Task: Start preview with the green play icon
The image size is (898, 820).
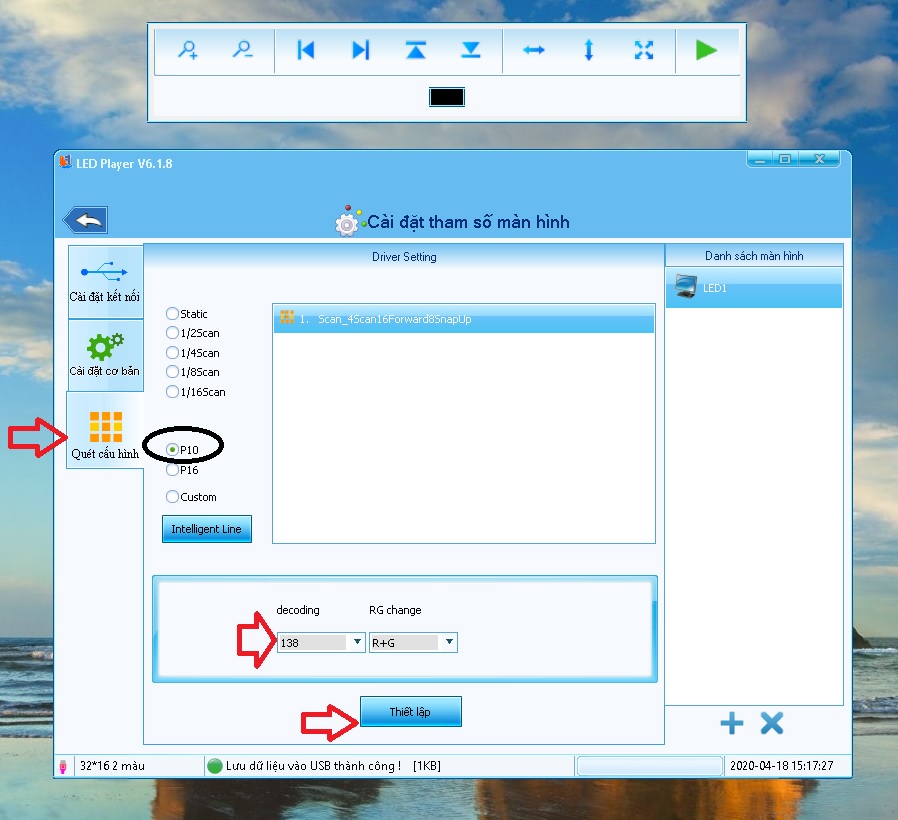Action: tap(706, 50)
